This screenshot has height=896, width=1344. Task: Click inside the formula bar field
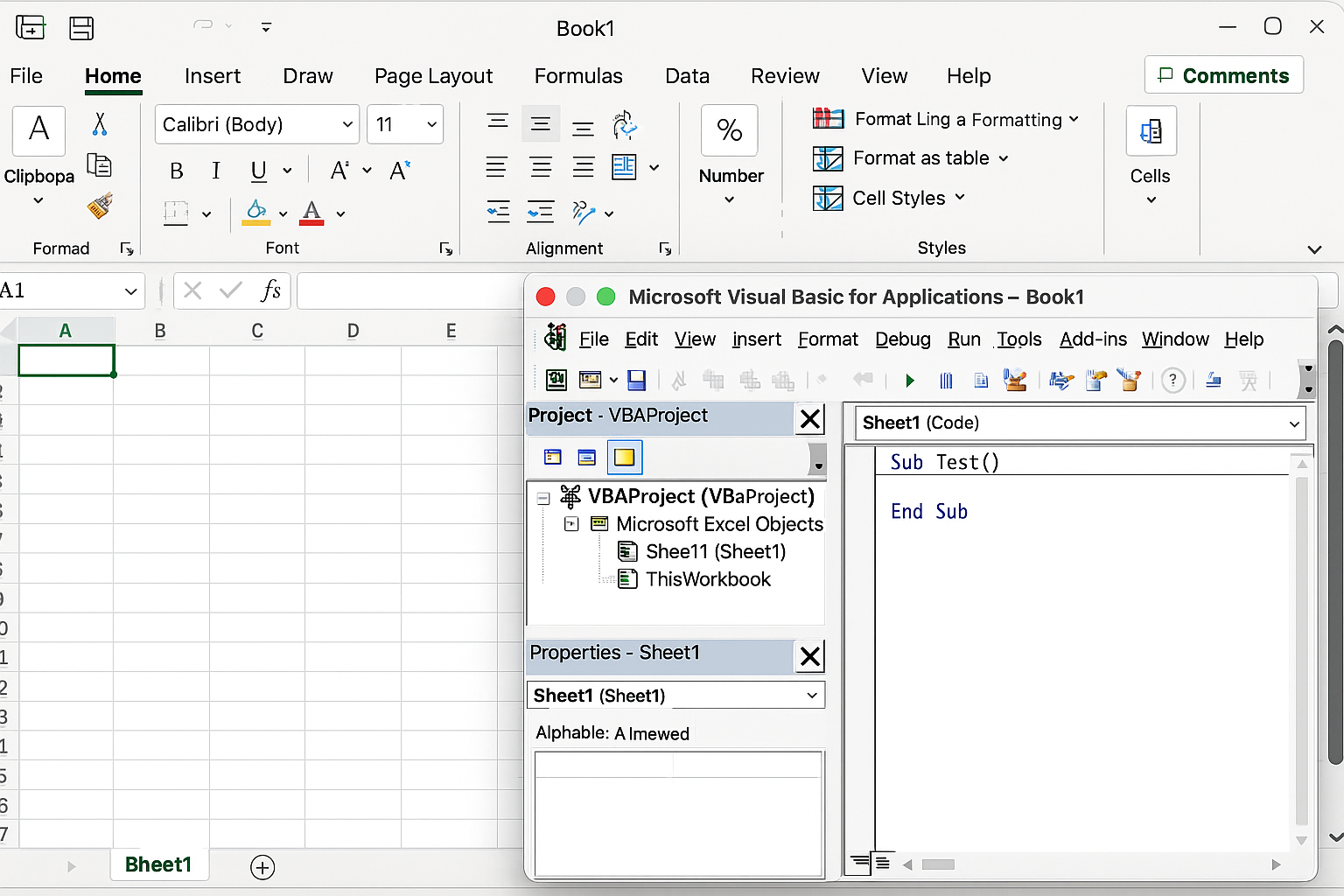409,291
